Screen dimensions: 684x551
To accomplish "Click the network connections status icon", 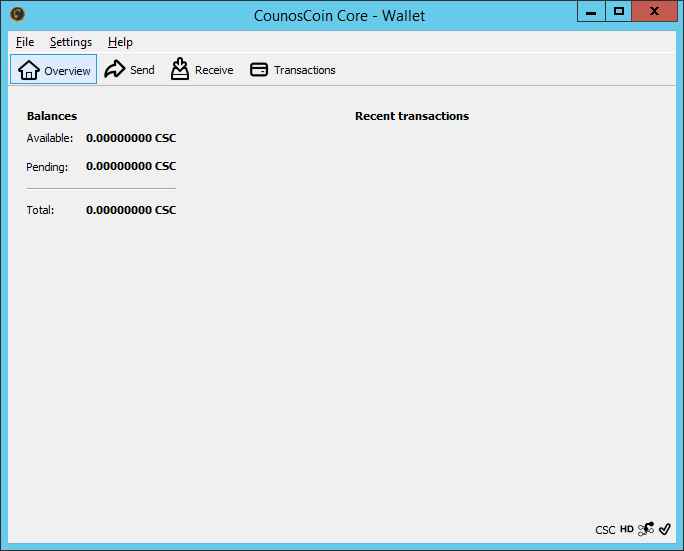I will (x=646, y=529).
